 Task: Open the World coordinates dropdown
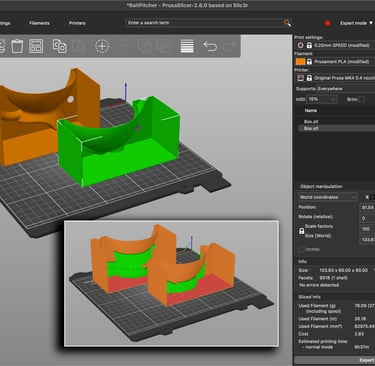pos(328,197)
